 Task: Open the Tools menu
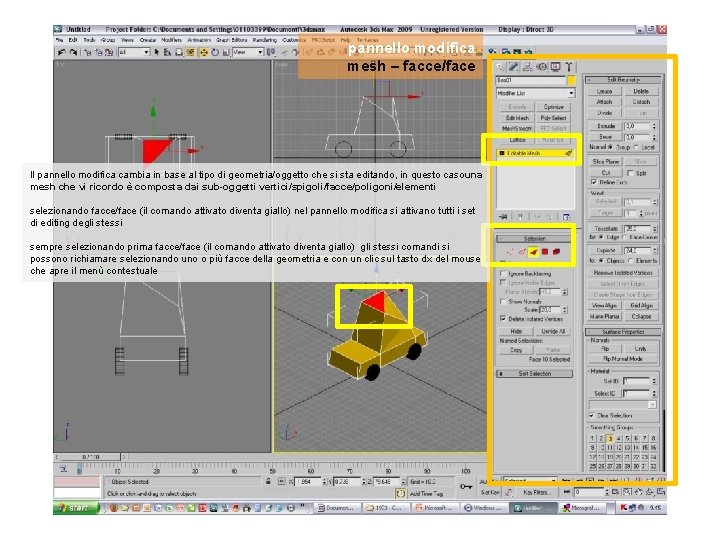[x=89, y=40]
